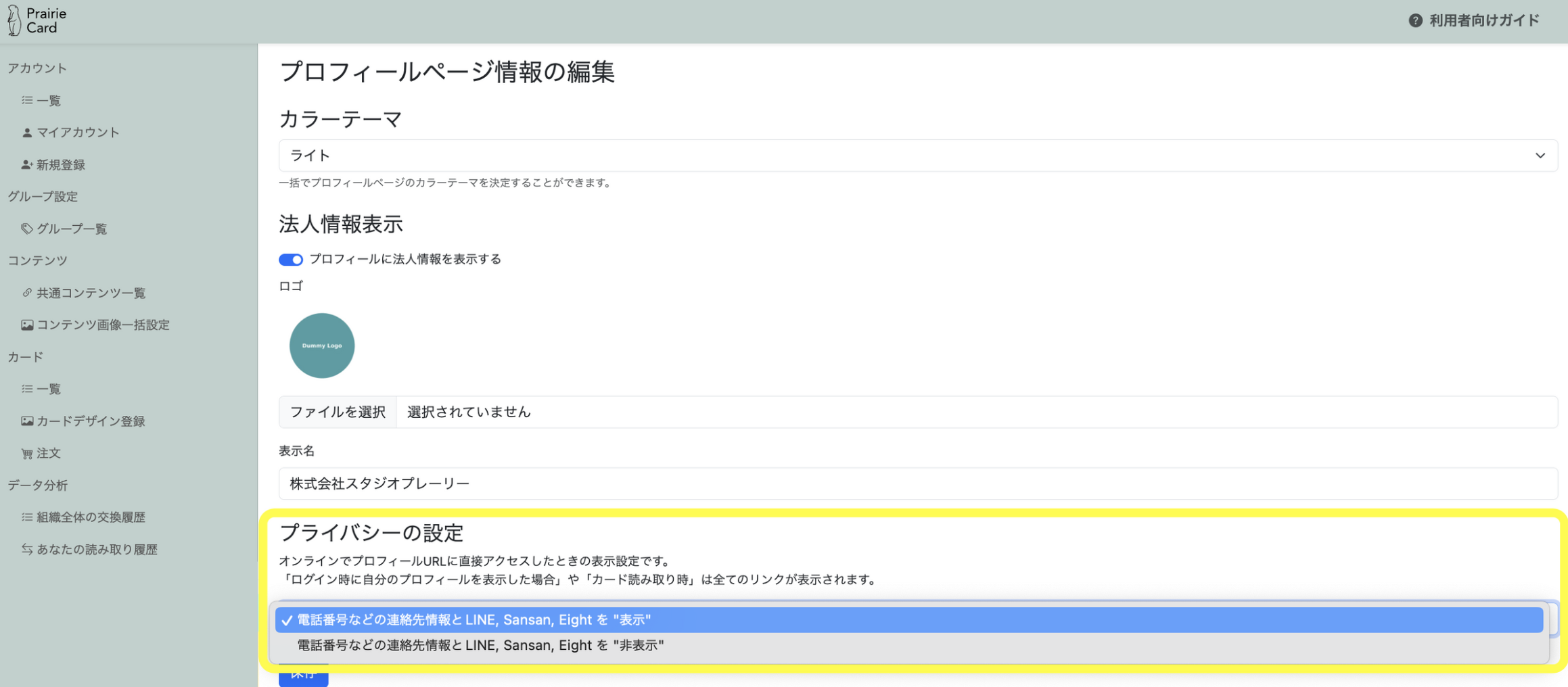View あなたの読み取り履歴
1568x687 pixels.
click(x=97, y=549)
